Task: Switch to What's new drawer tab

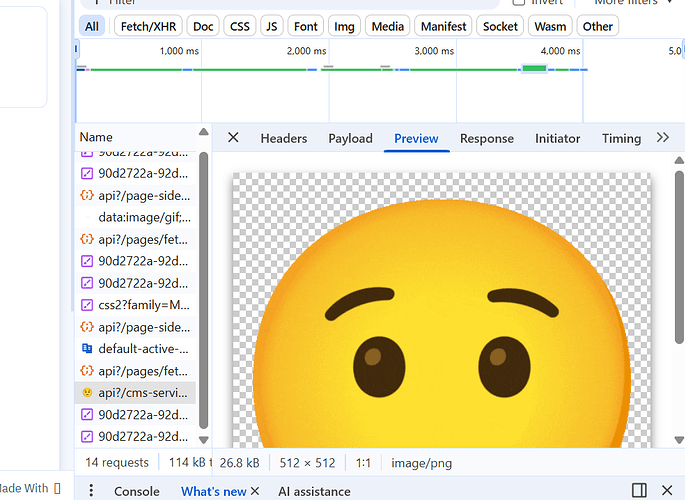Action: 214,492
